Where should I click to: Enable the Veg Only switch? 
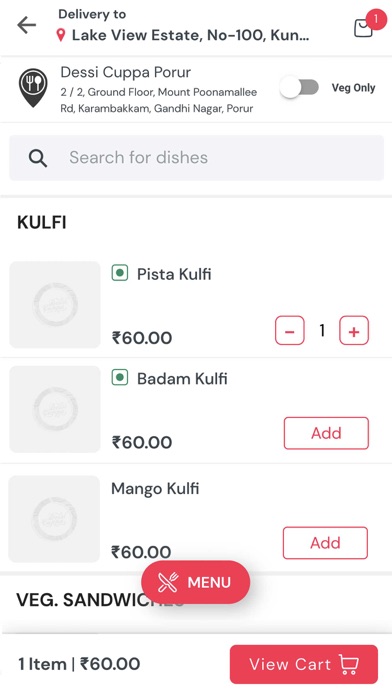click(299, 87)
